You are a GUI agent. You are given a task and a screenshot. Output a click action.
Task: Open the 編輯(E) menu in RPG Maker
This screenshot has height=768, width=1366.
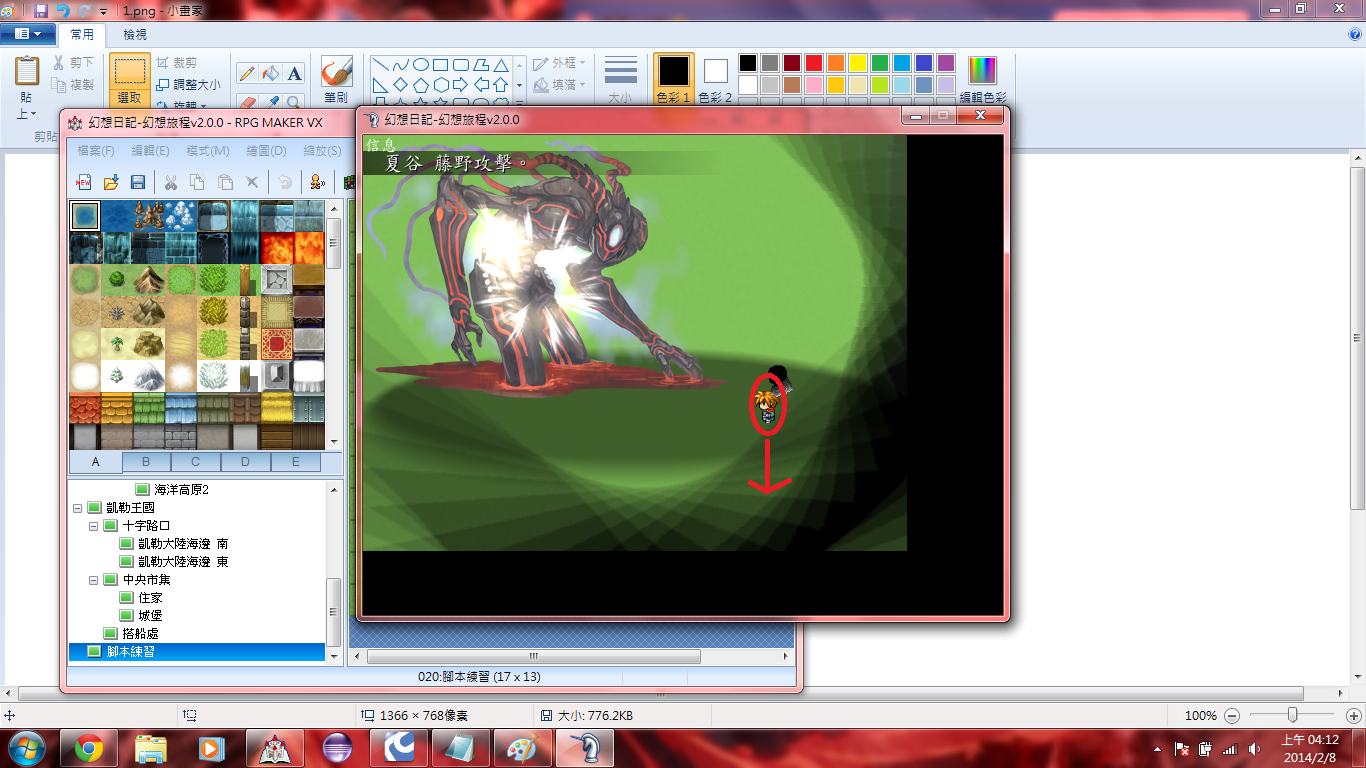tap(150, 151)
